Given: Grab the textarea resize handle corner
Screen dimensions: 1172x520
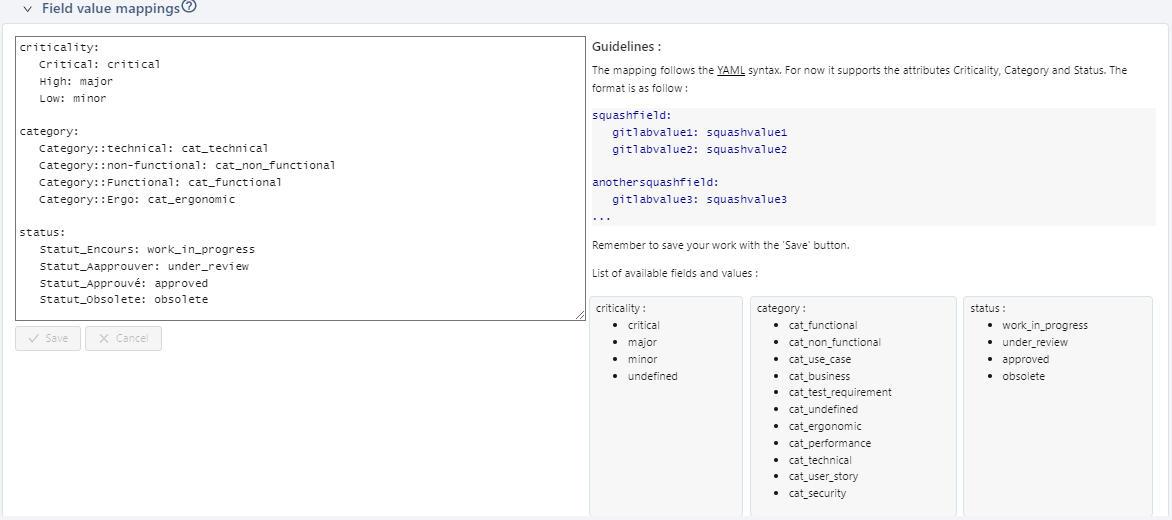Looking at the screenshot, I should point(580,315).
